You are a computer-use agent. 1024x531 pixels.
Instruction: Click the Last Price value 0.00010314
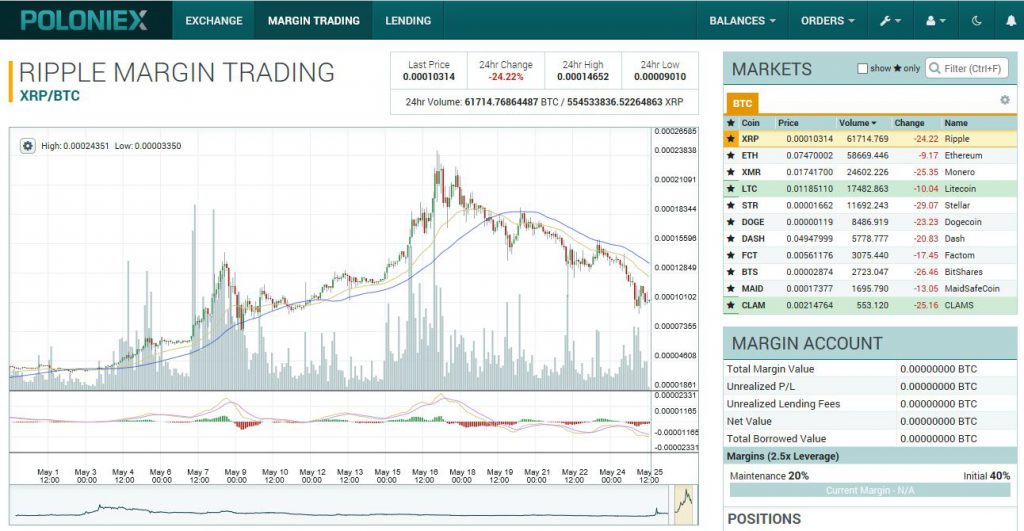click(428, 77)
